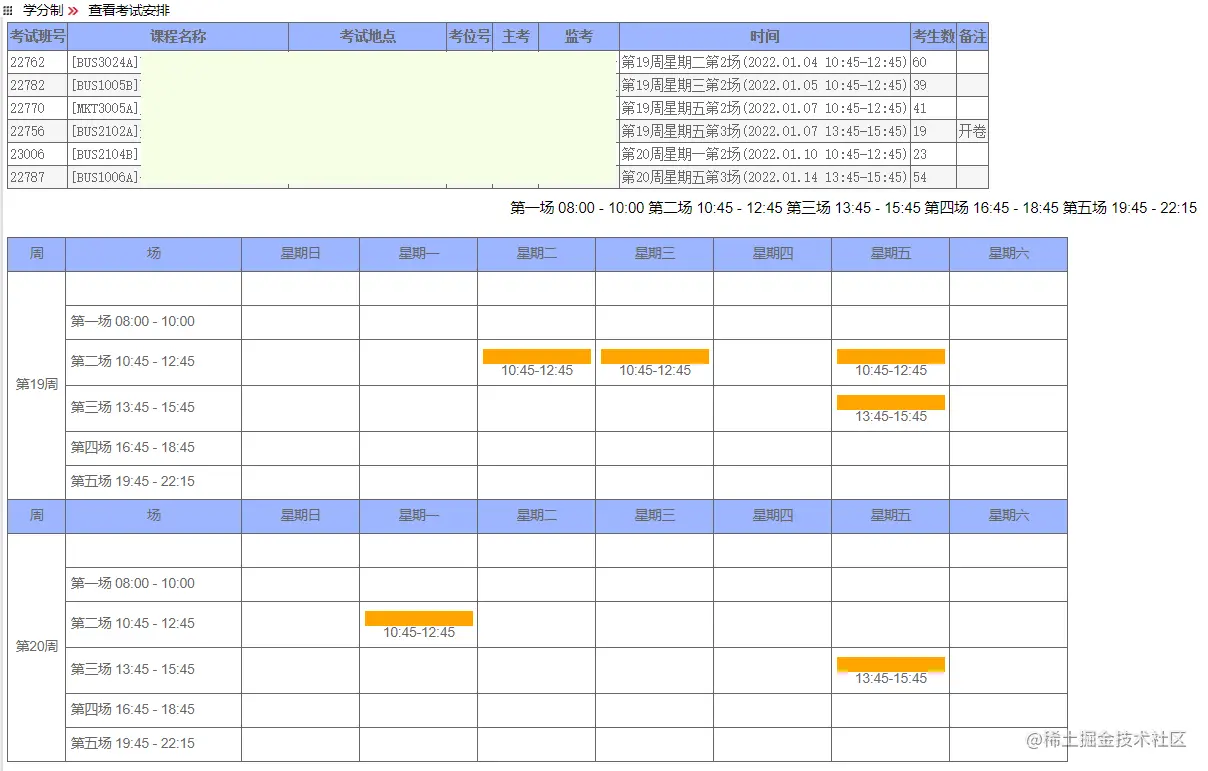Select exam class number 22762

[28, 62]
